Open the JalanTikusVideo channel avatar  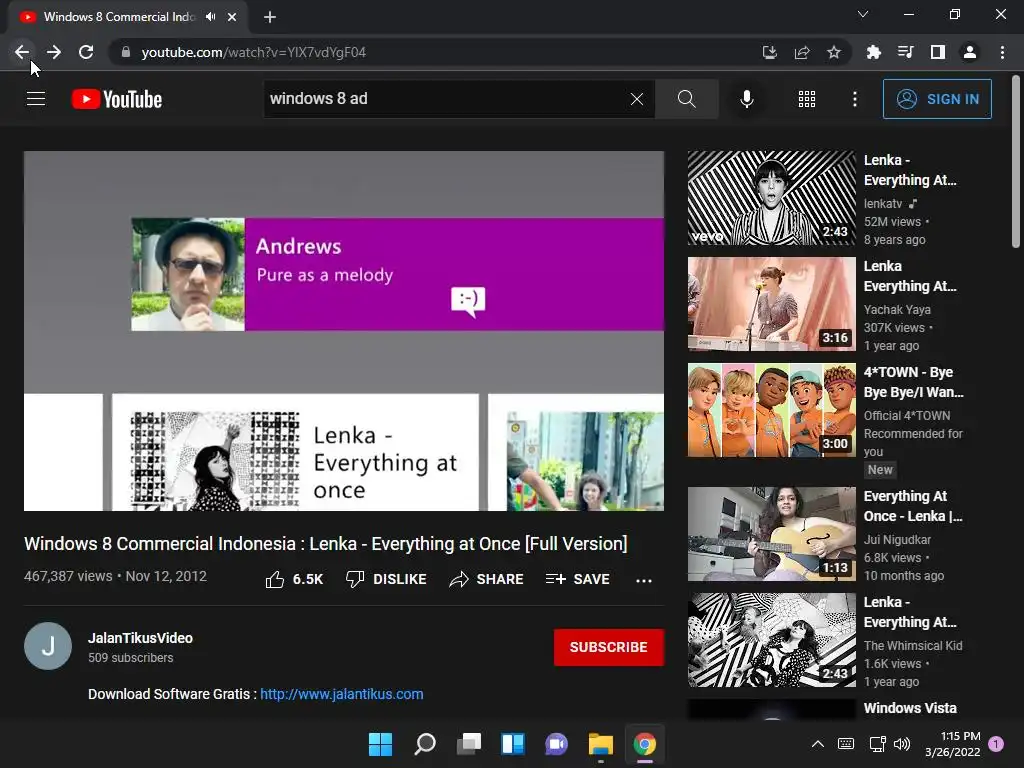(x=48, y=646)
